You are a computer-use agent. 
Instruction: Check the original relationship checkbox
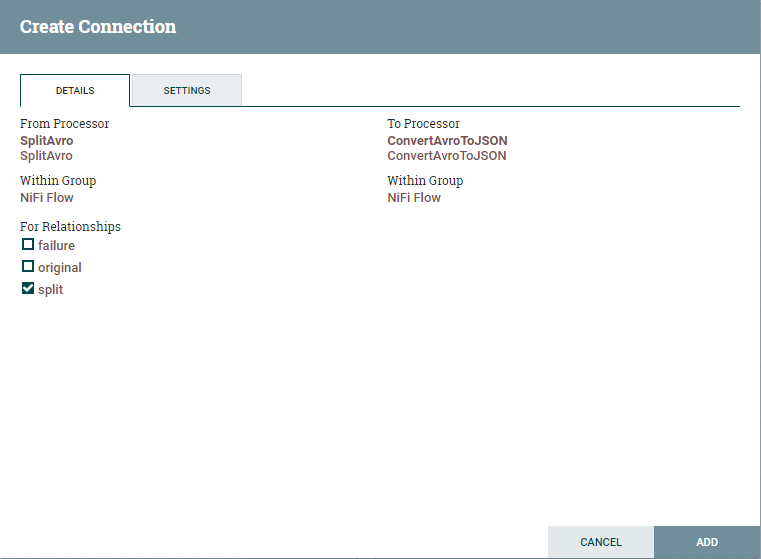tap(28, 266)
